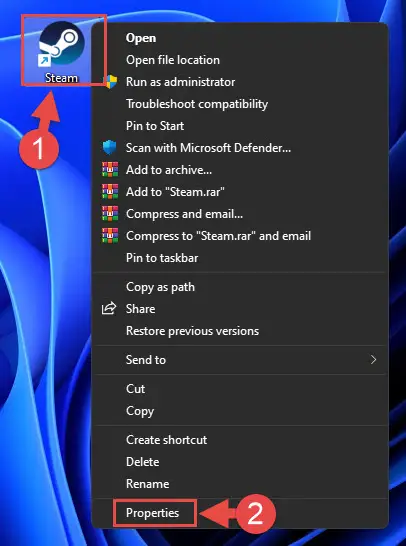Click the WinRAR icon next to Add to archive
This screenshot has height=546, width=406.
point(110,170)
